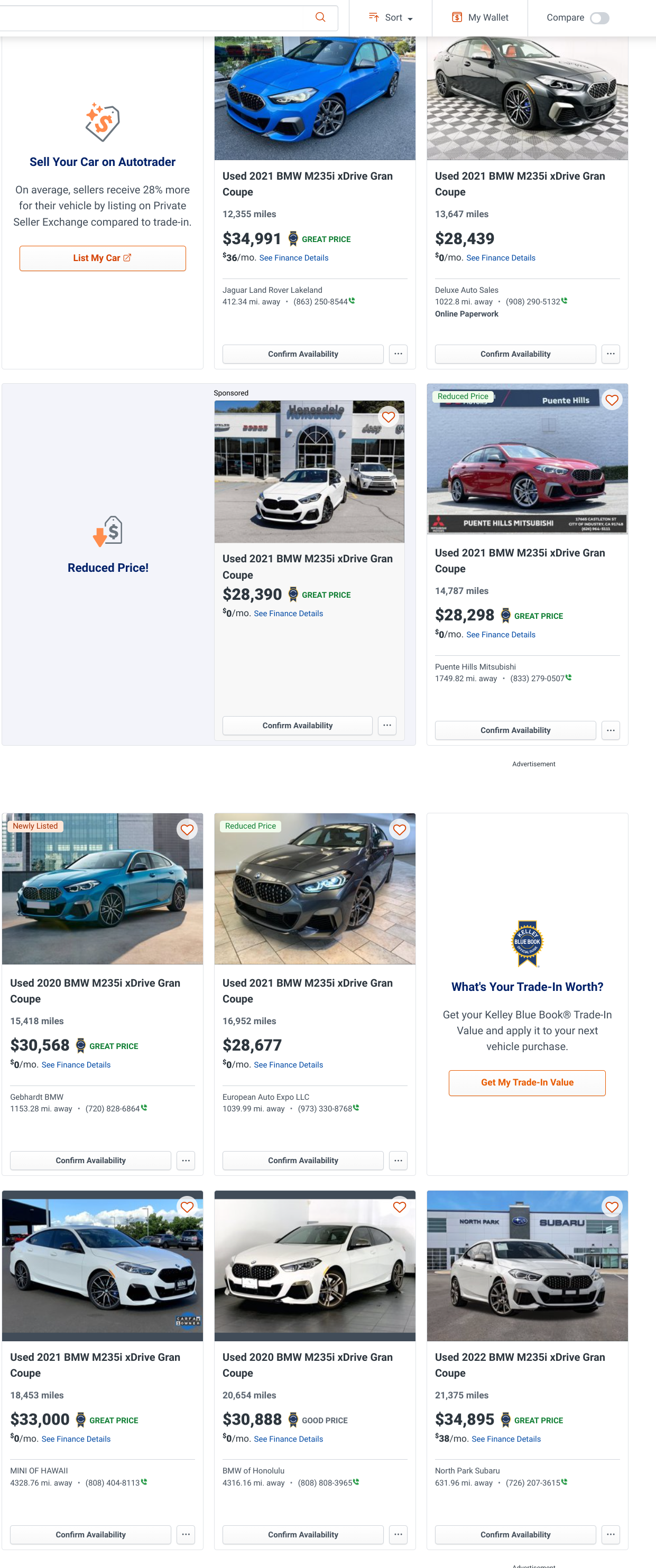Favorite the sponsored white BMW listing

click(388, 417)
